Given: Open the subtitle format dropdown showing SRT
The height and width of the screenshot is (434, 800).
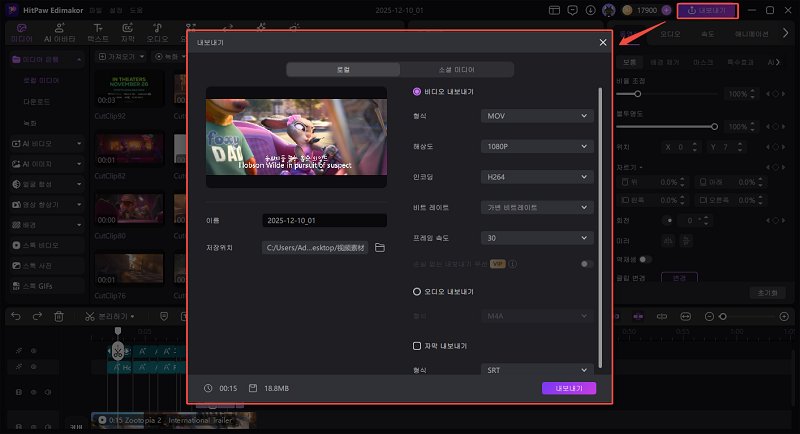Looking at the screenshot, I should [537, 370].
